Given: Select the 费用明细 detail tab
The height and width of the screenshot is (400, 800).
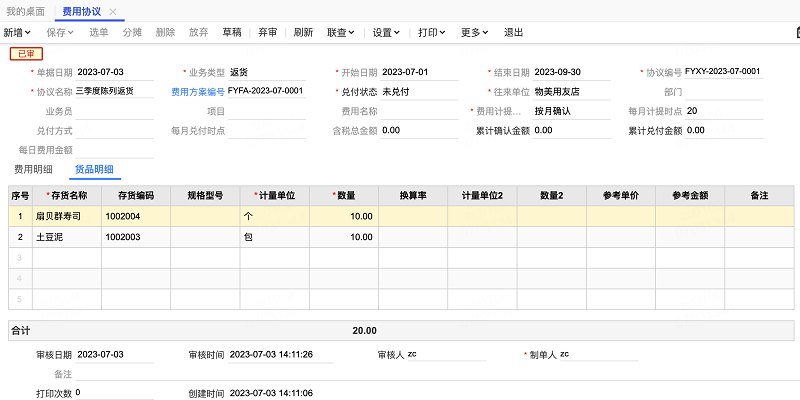Looking at the screenshot, I should [x=34, y=168].
